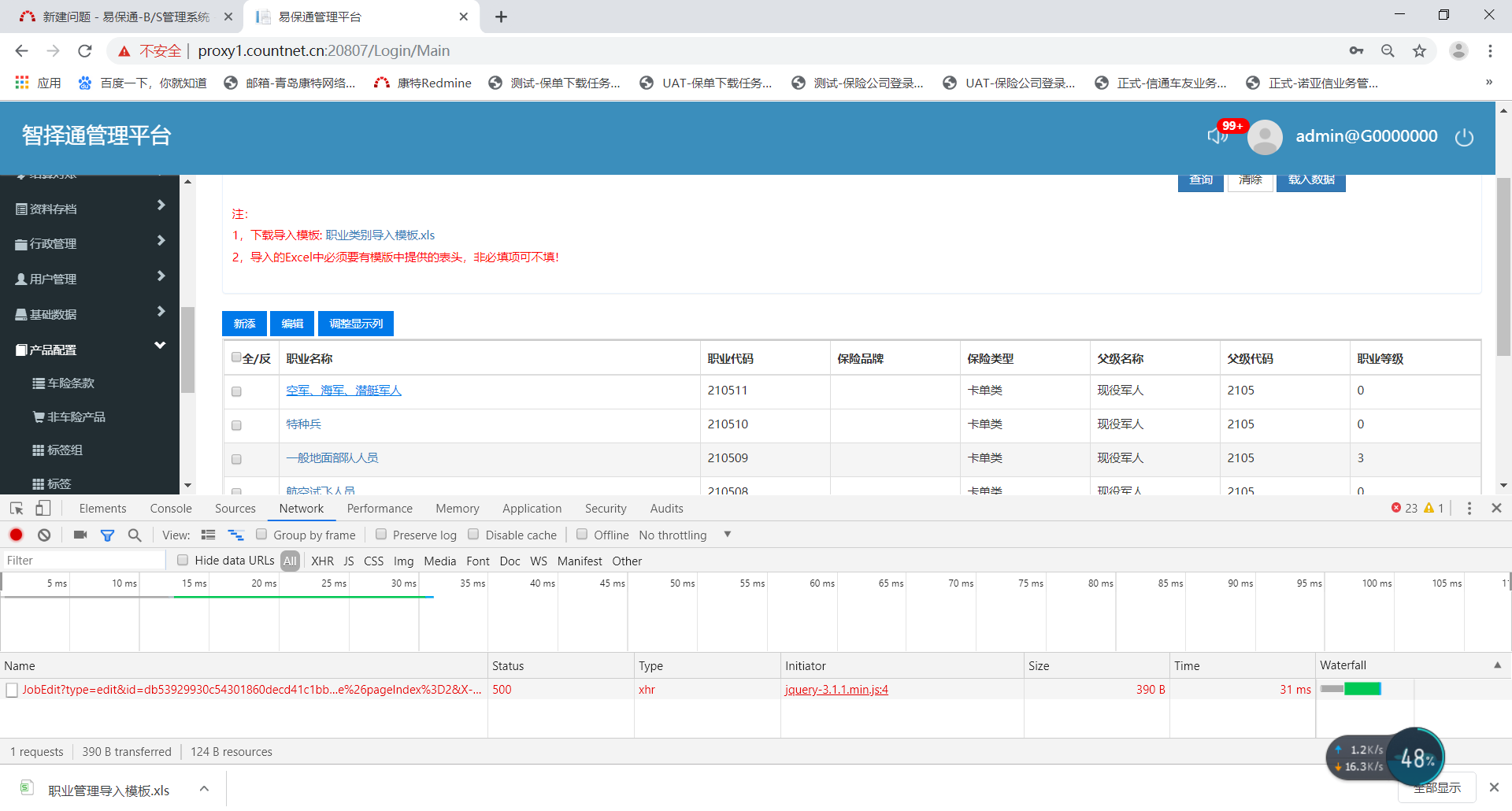Download the 职业类别导入模板.xls template link
The image size is (1512, 811).
(380, 235)
